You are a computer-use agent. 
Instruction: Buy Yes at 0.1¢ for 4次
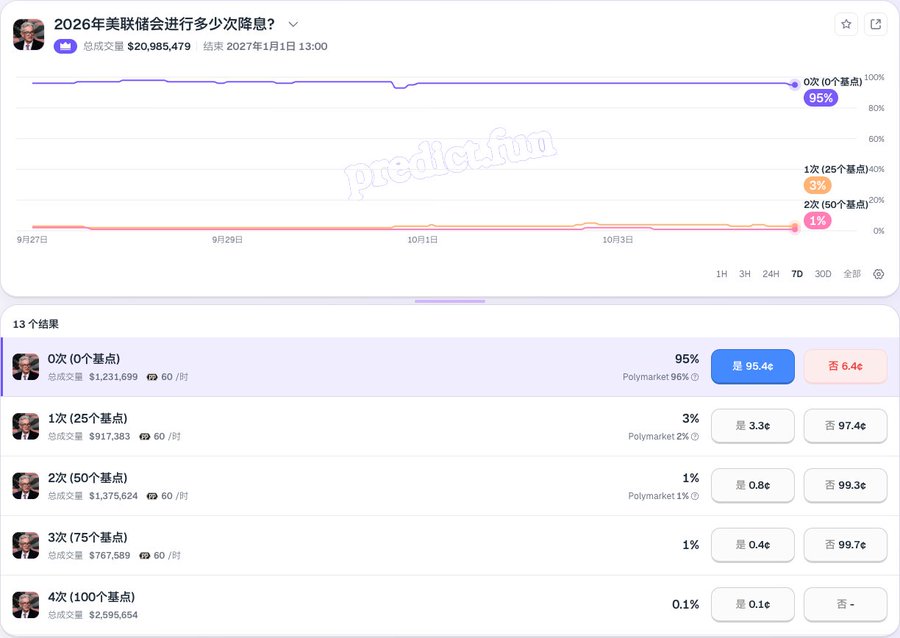(753, 604)
